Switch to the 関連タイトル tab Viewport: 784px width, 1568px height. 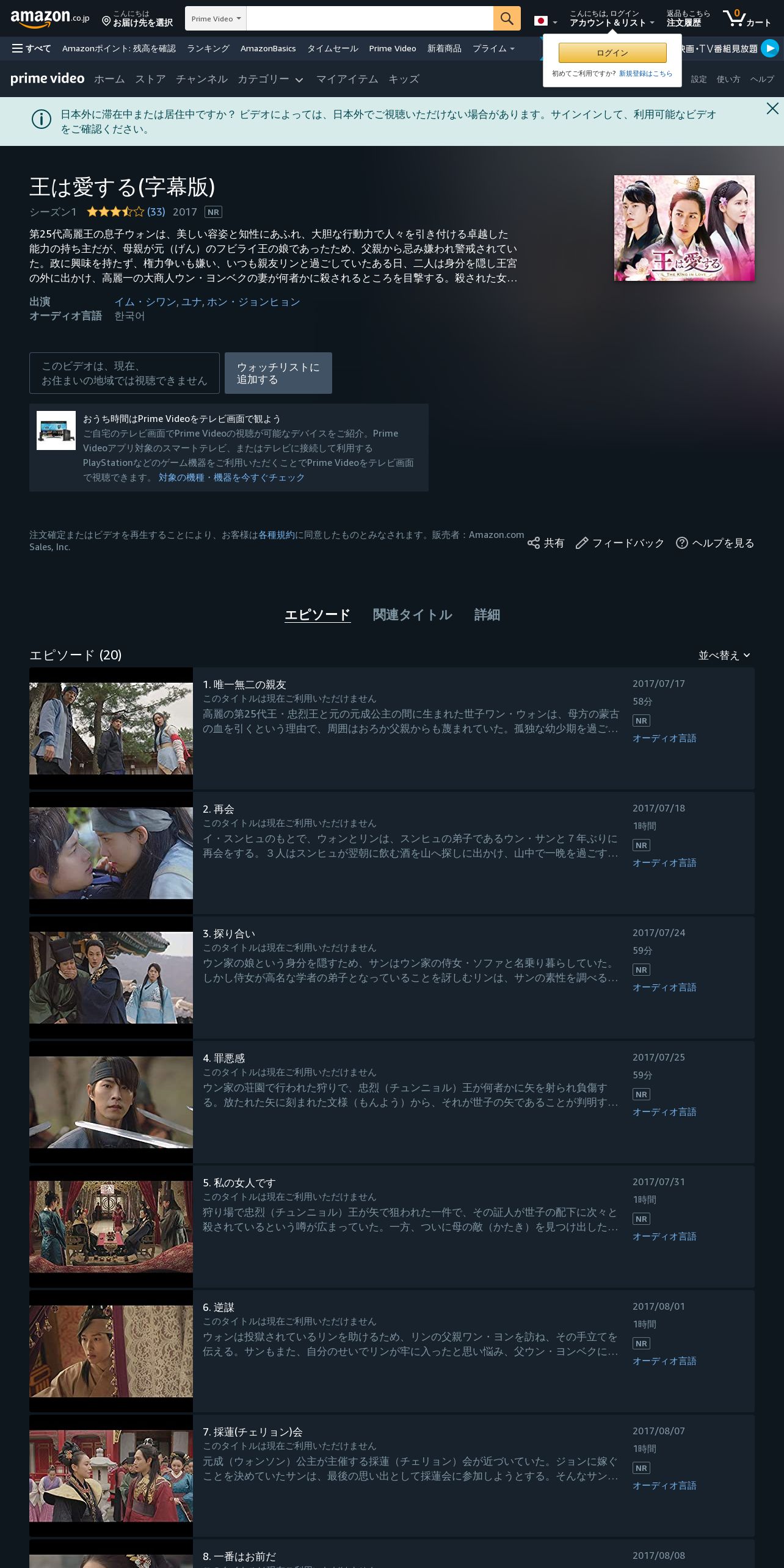click(x=412, y=615)
